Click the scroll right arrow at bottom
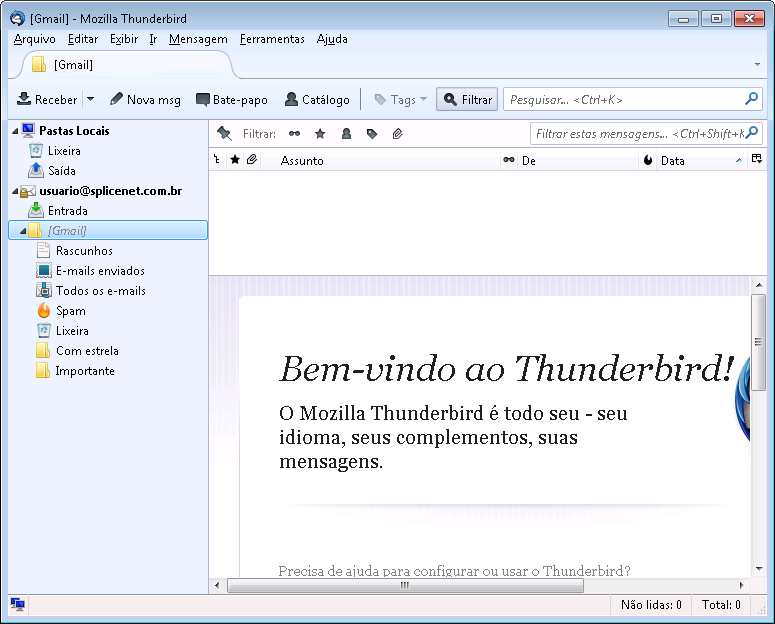The width and height of the screenshot is (775, 624). (741, 585)
